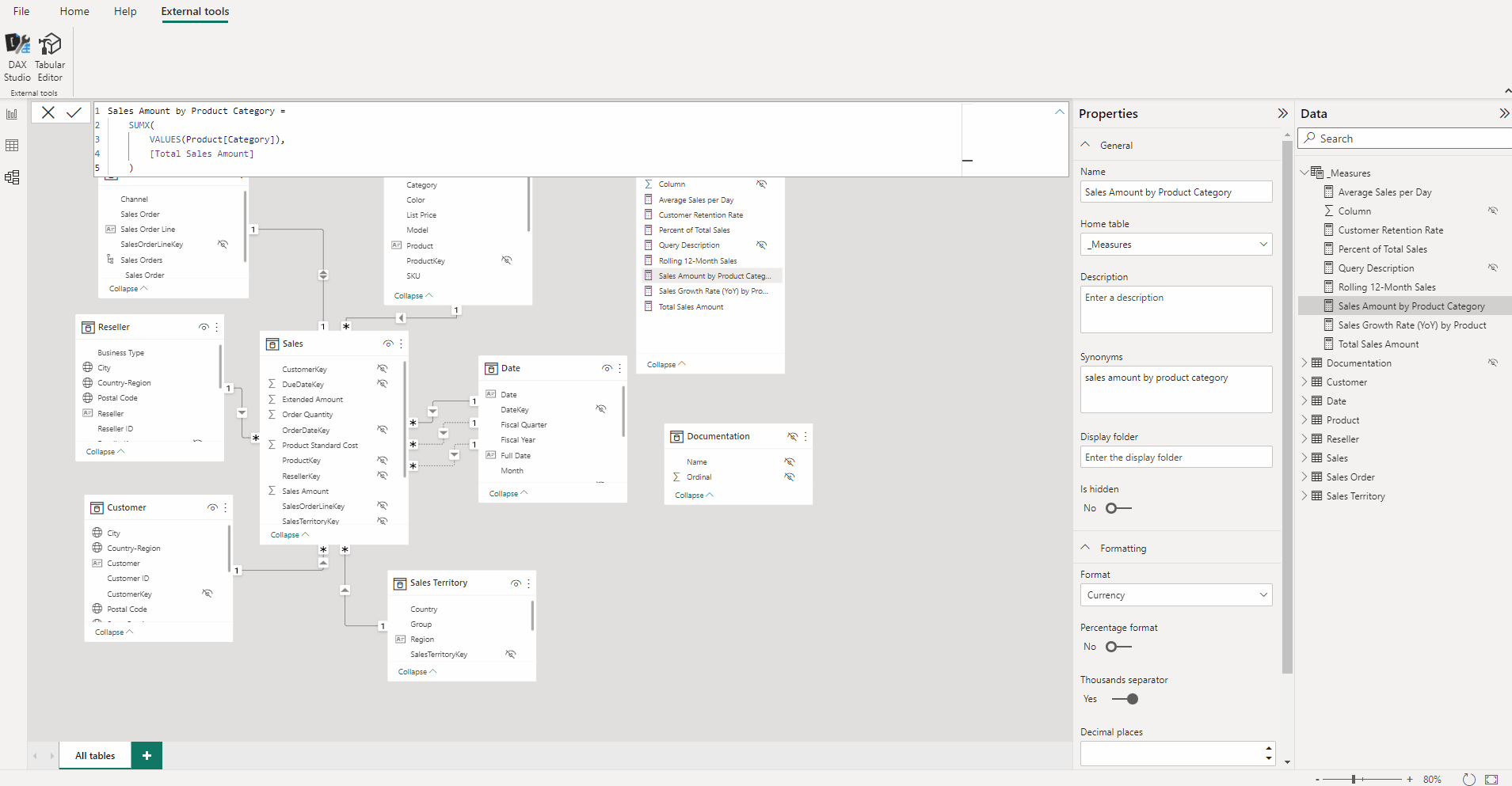Open Model view in left sidebar

pos(12,177)
